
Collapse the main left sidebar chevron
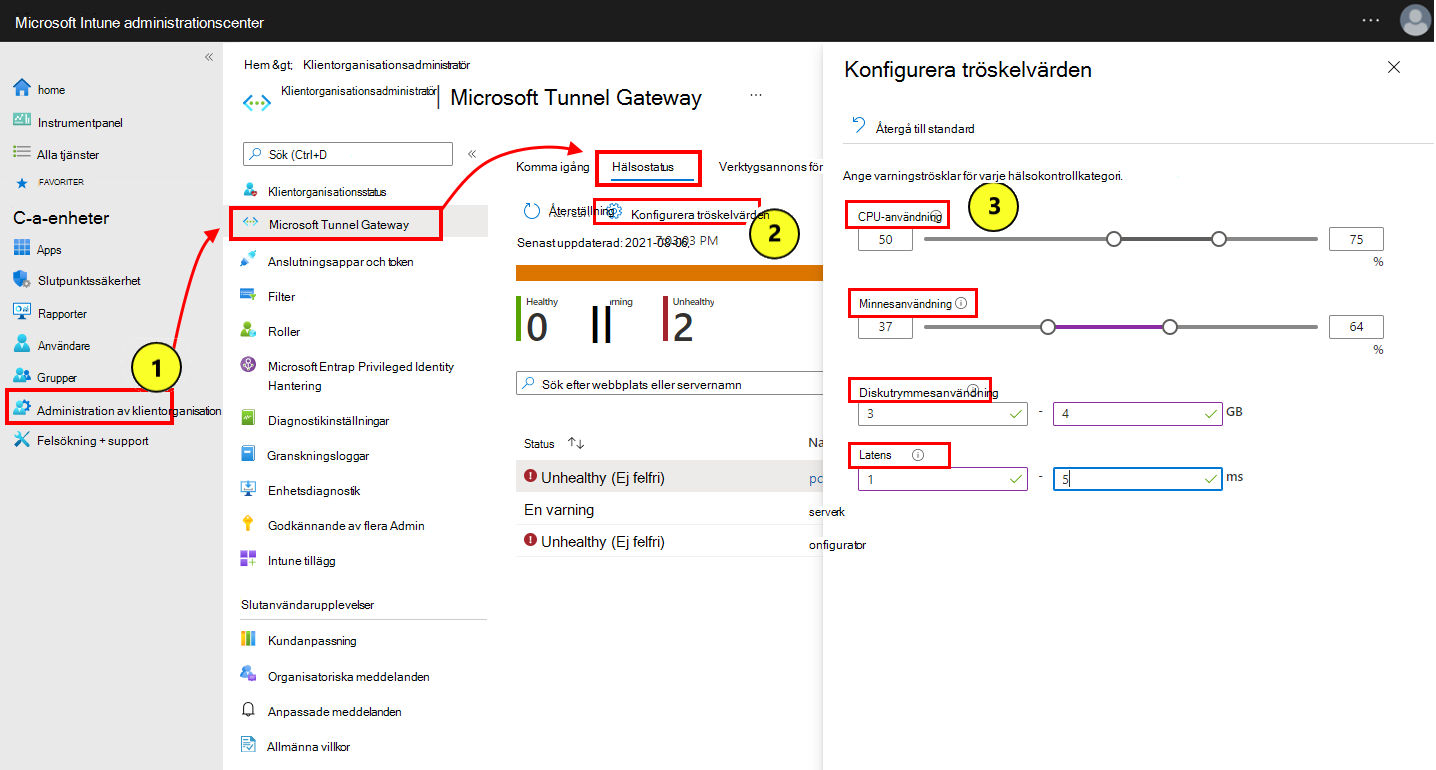(209, 57)
